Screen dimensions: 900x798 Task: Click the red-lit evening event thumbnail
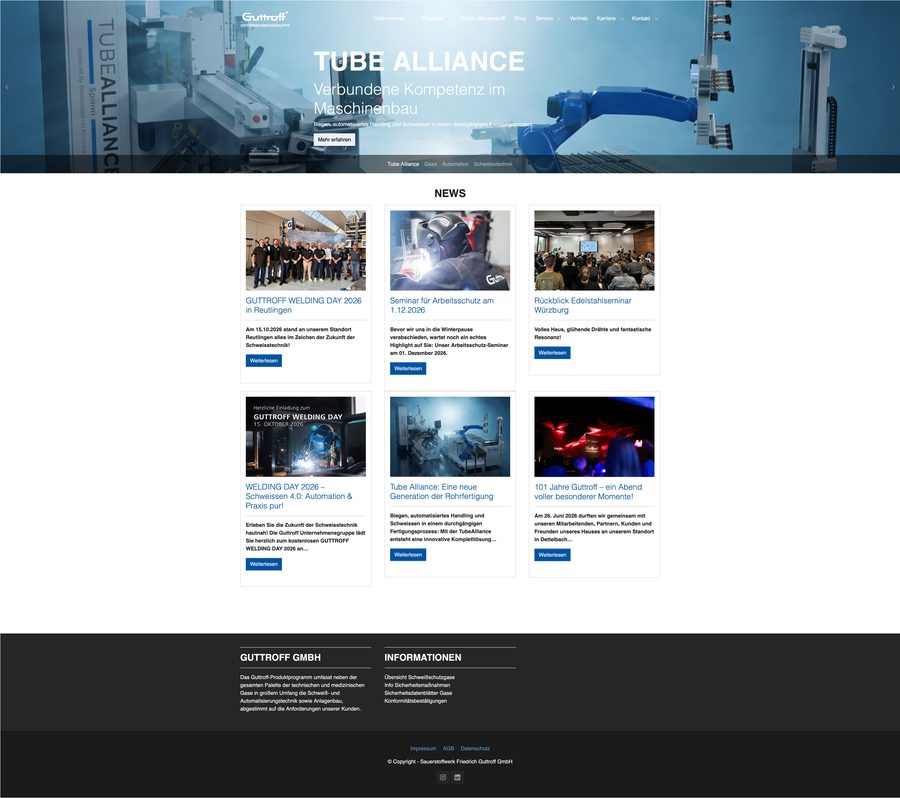click(594, 436)
